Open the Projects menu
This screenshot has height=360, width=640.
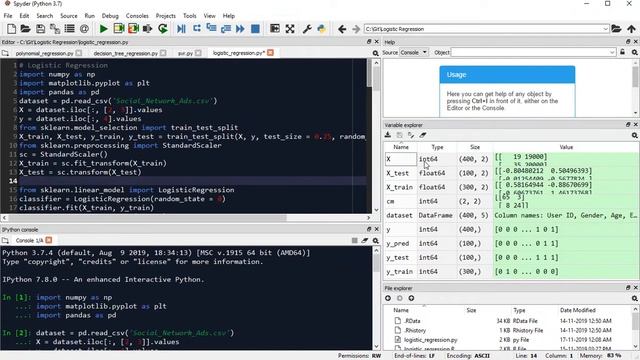[165, 16]
